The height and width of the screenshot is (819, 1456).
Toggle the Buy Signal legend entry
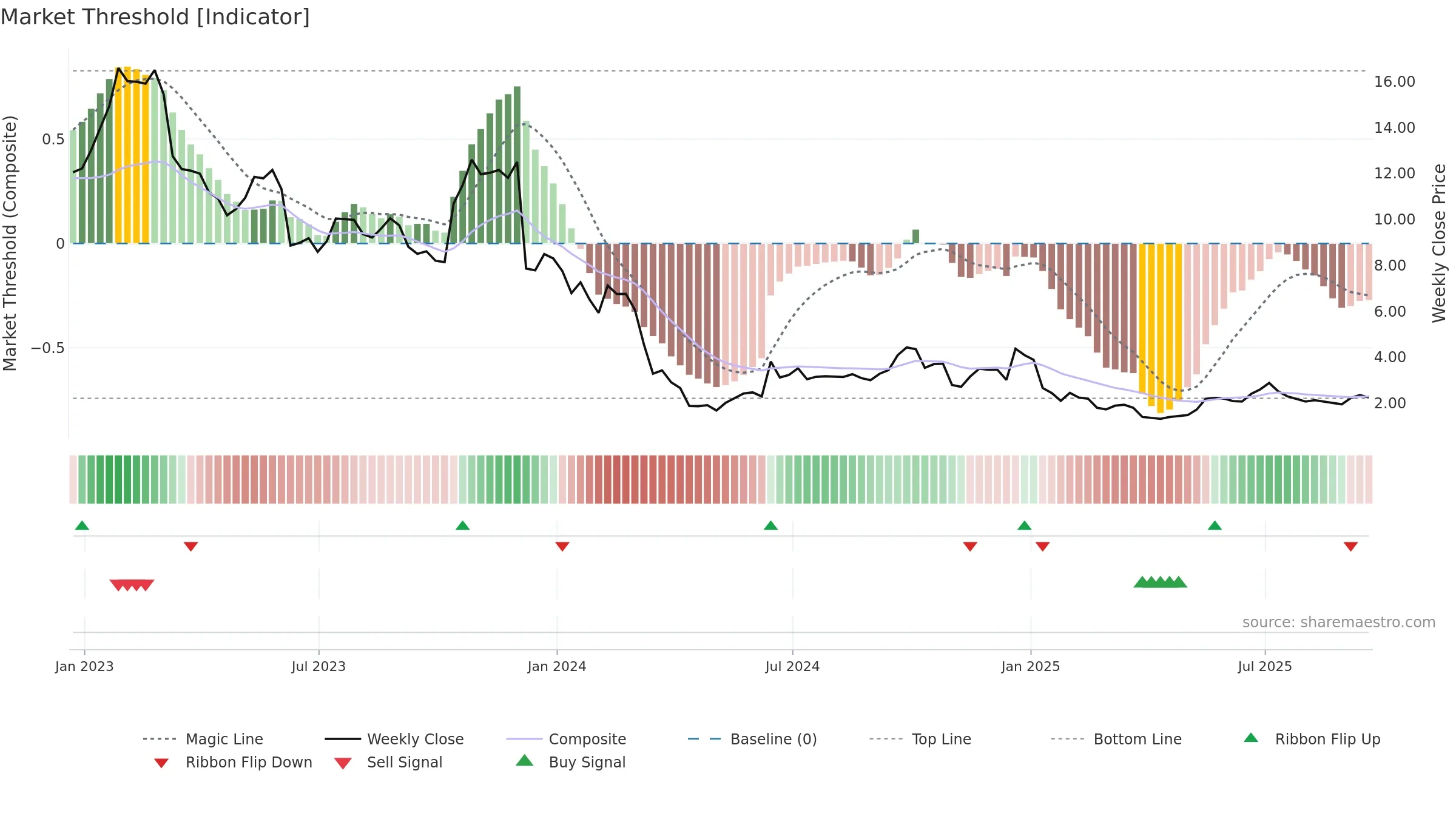570,762
